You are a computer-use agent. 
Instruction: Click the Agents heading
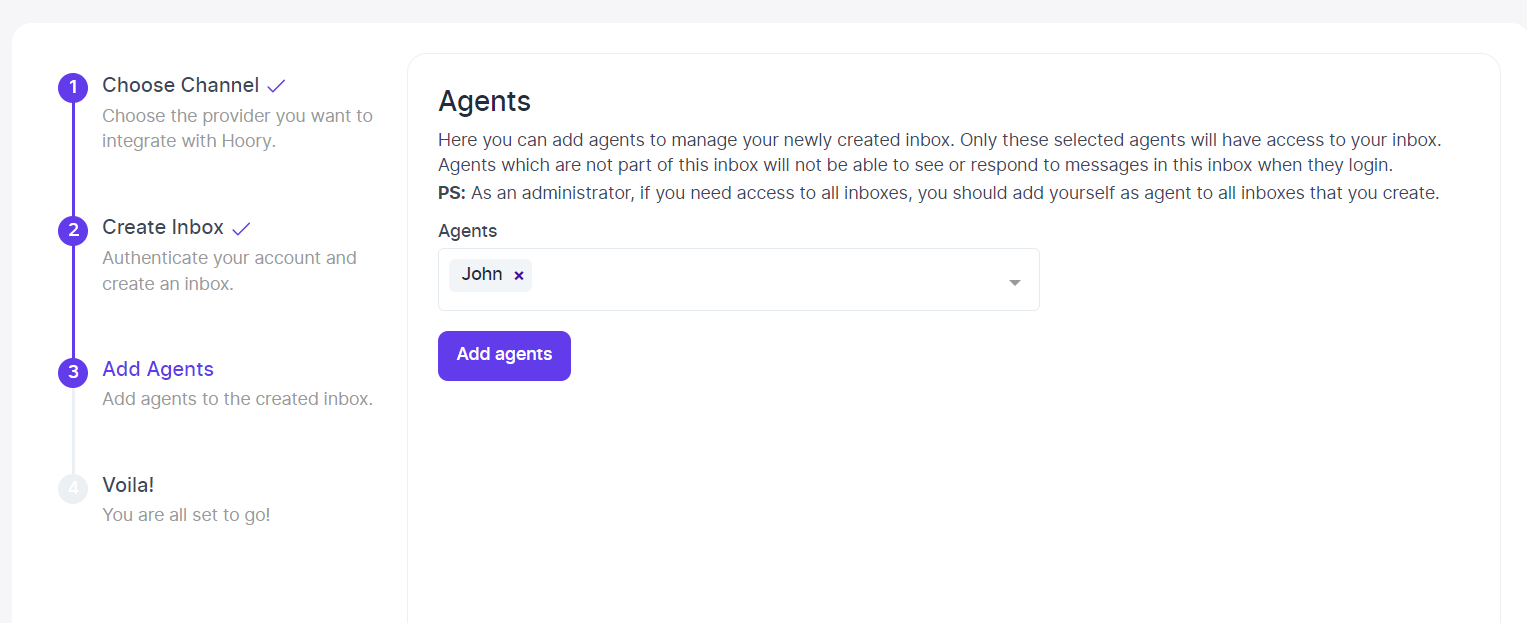pyautogui.click(x=484, y=101)
